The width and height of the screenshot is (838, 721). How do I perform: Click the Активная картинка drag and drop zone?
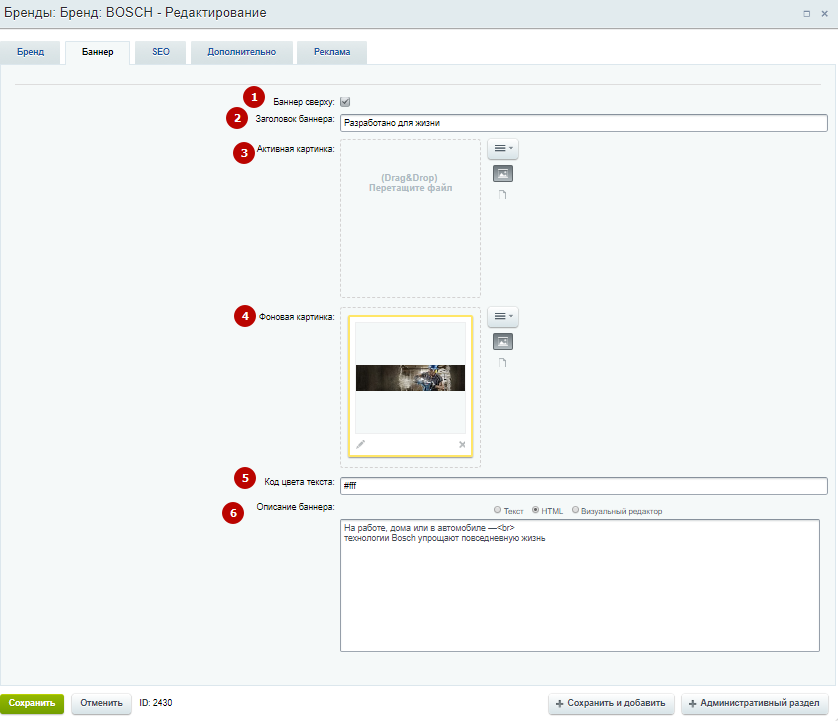click(x=410, y=219)
